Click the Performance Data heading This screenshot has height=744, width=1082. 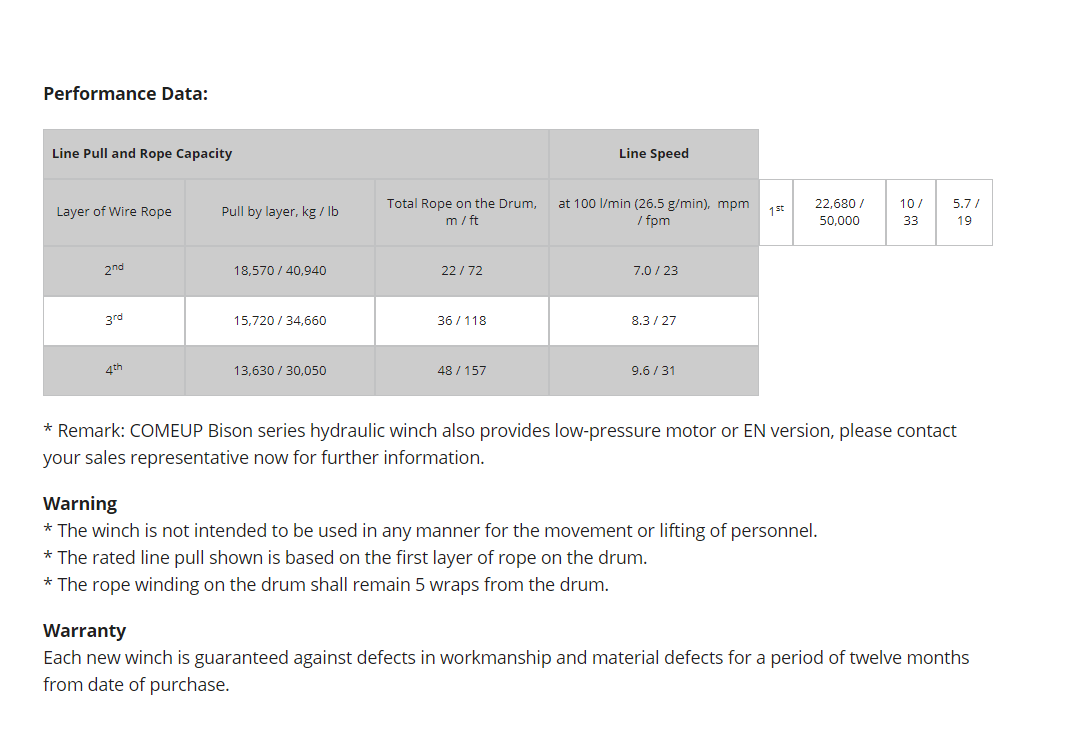(125, 94)
